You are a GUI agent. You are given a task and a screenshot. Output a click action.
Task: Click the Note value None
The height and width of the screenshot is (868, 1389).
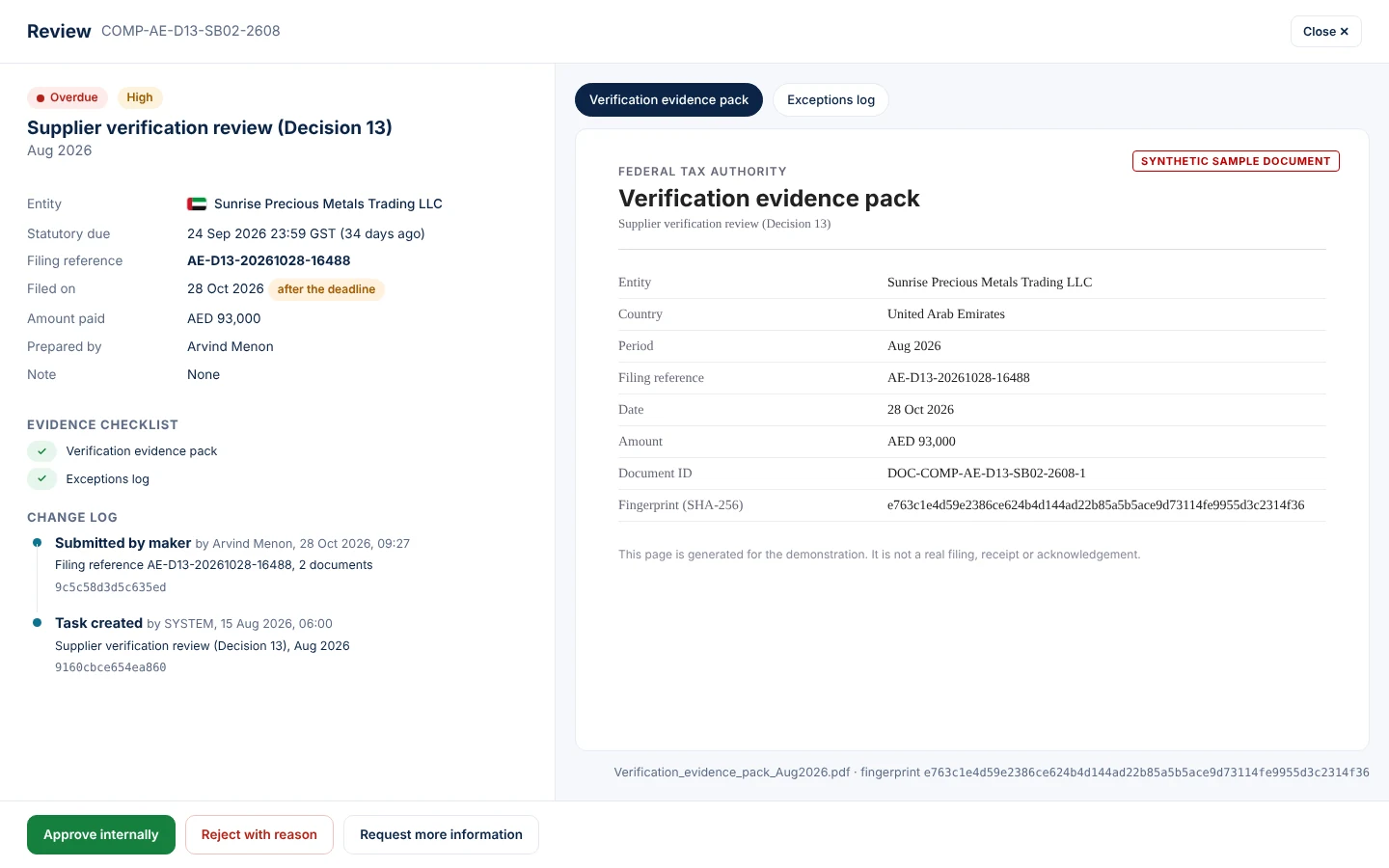pyautogui.click(x=204, y=374)
